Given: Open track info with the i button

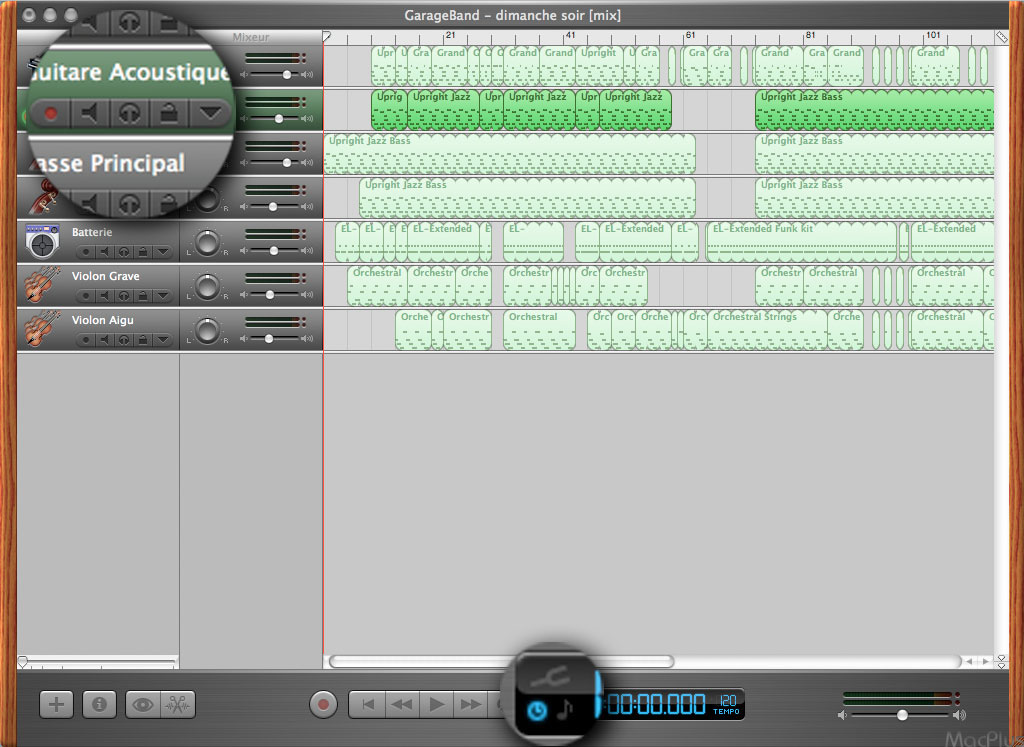Looking at the screenshot, I should 99,705.
